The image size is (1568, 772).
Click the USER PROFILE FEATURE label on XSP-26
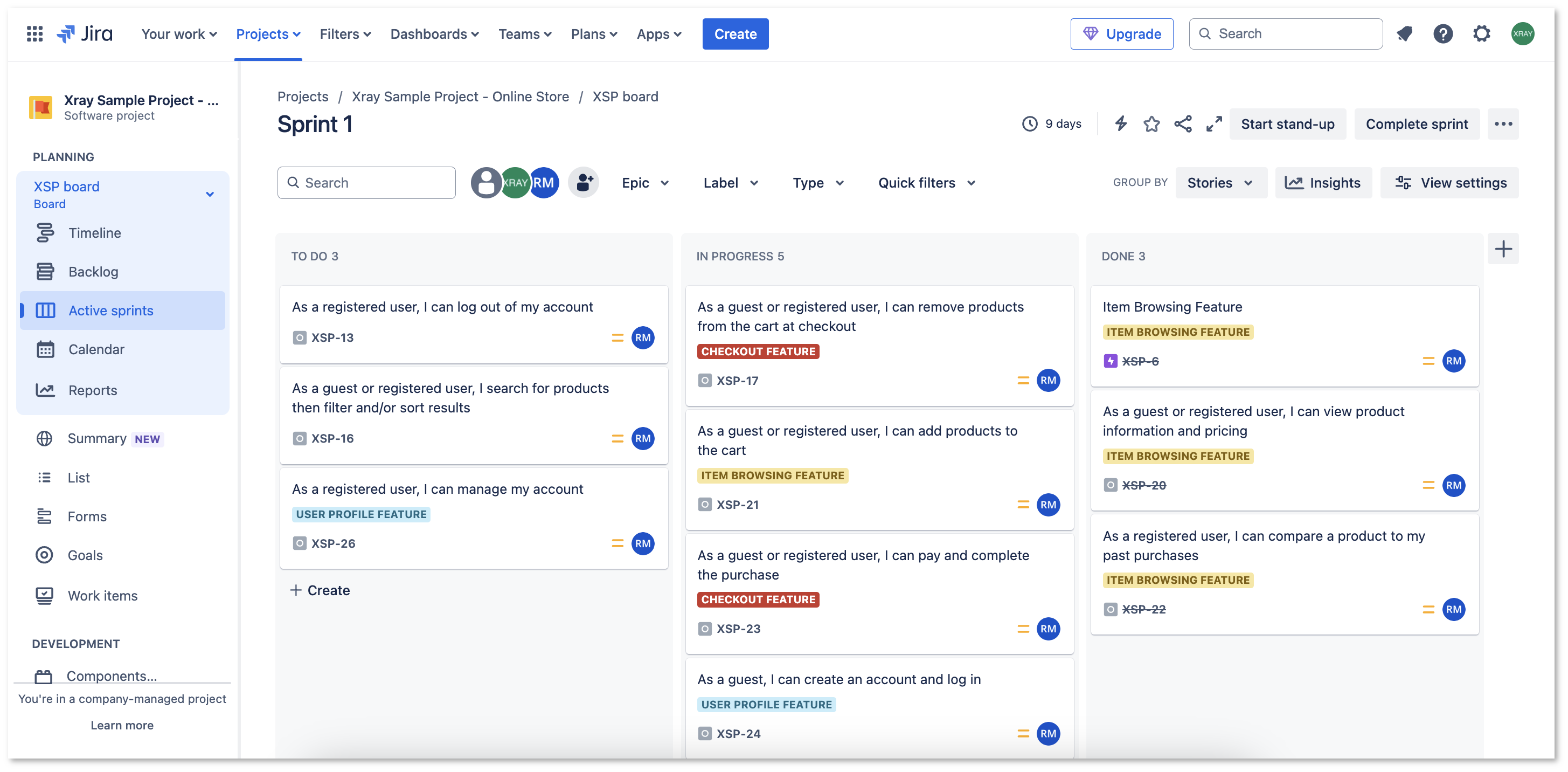[x=361, y=514]
